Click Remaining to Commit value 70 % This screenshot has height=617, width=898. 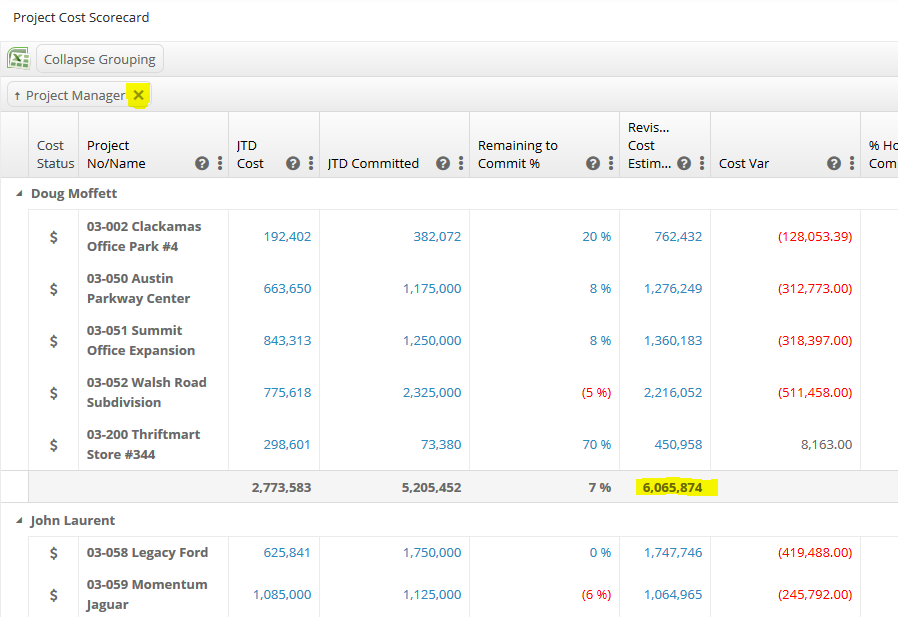(x=596, y=445)
